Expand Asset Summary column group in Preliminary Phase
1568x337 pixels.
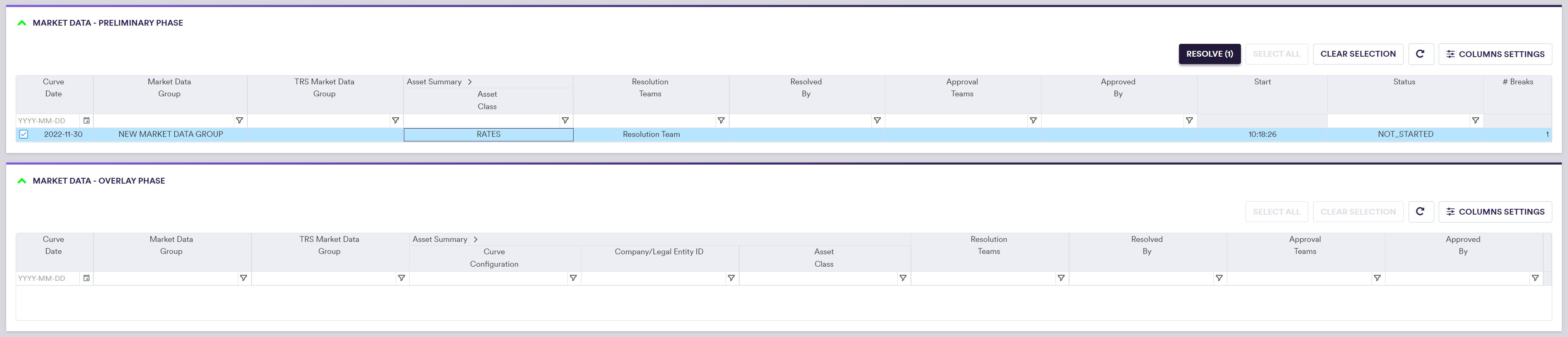coord(470,81)
